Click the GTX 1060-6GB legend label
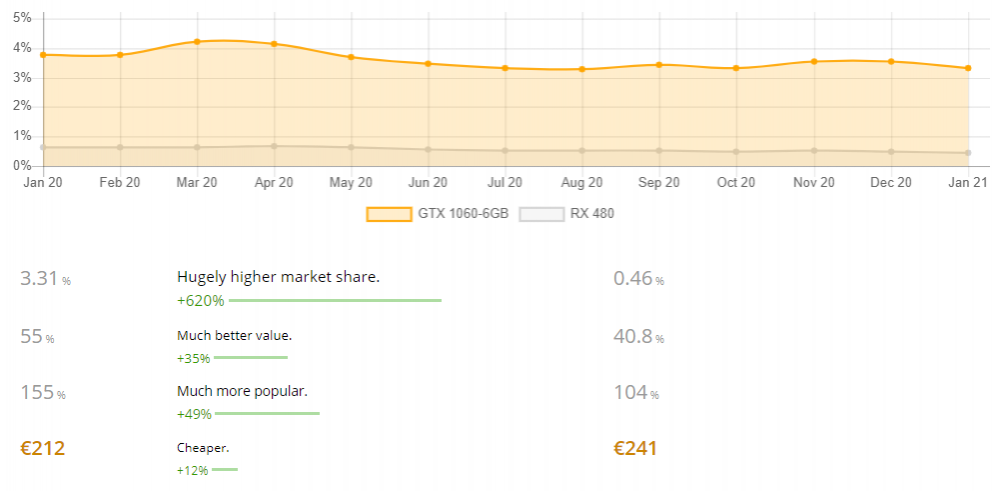 click(463, 214)
